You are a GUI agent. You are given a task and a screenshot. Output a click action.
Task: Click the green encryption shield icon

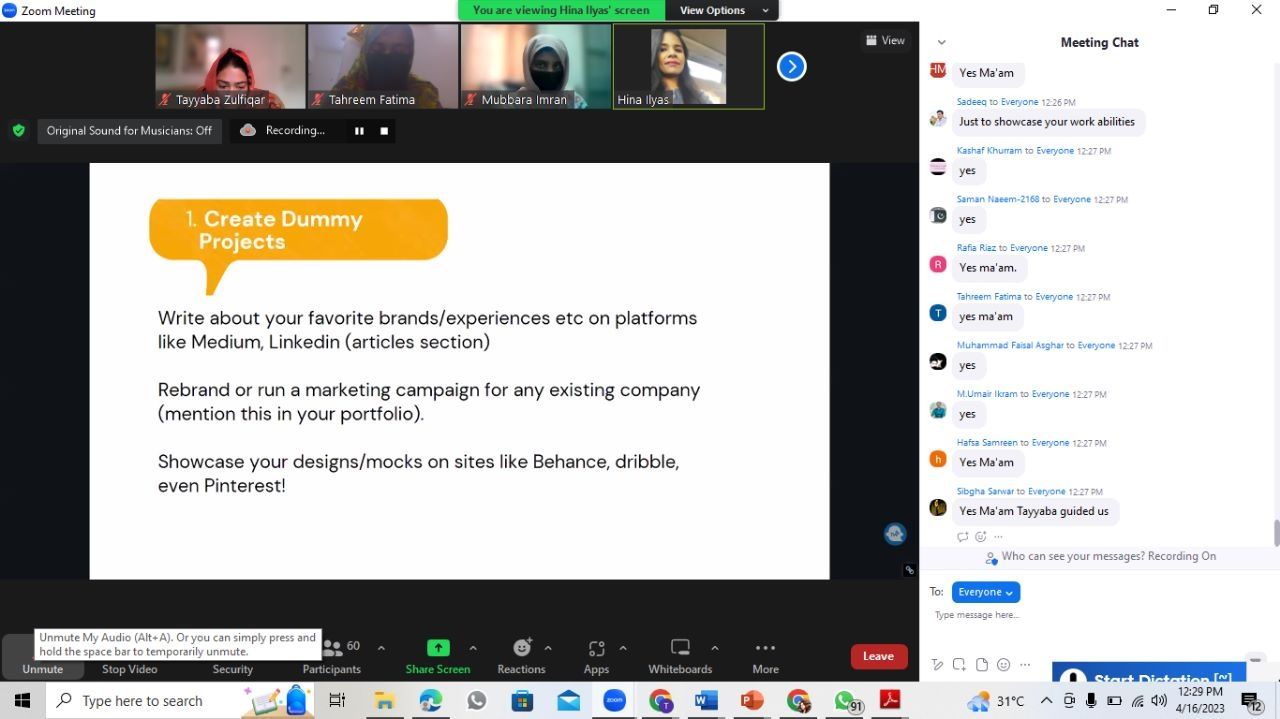tap(18, 130)
